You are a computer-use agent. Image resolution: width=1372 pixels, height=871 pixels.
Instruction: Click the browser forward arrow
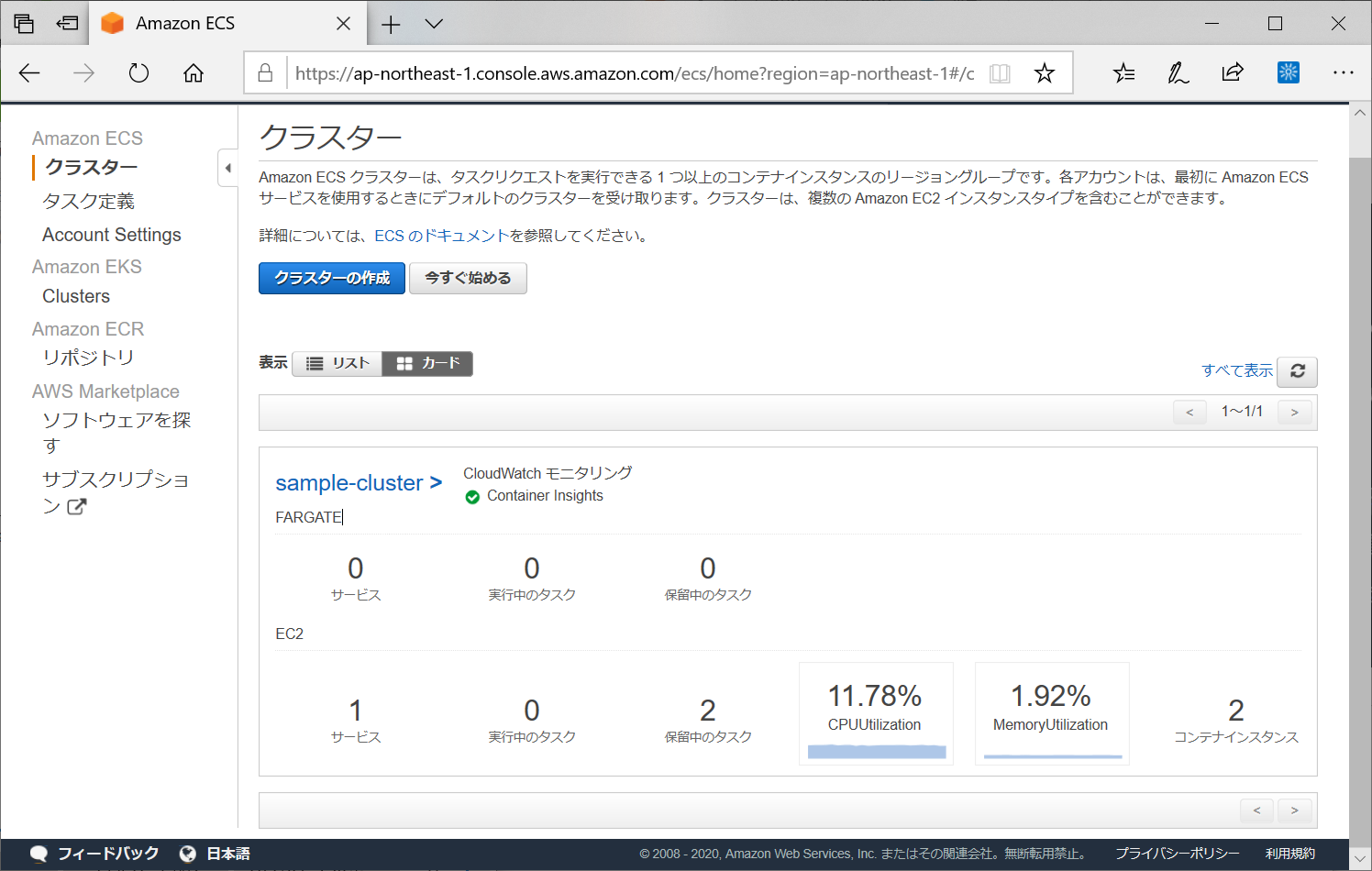tap(83, 73)
